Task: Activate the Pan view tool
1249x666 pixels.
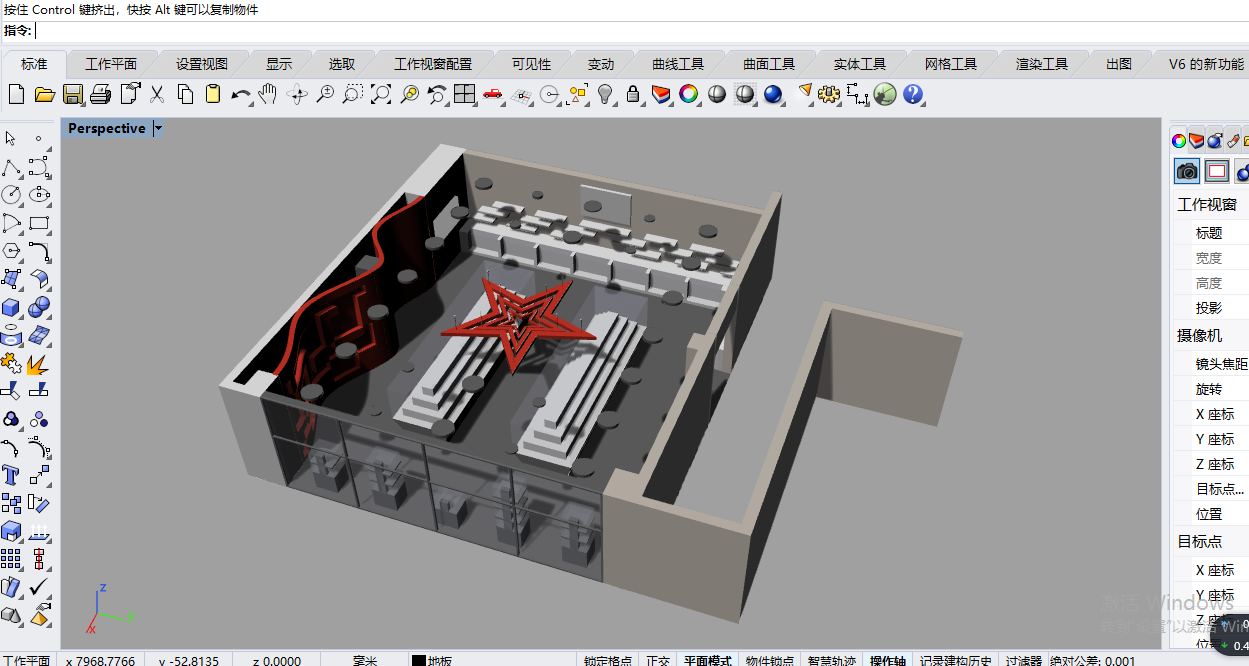Action: pyautogui.click(x=267, y=94)
